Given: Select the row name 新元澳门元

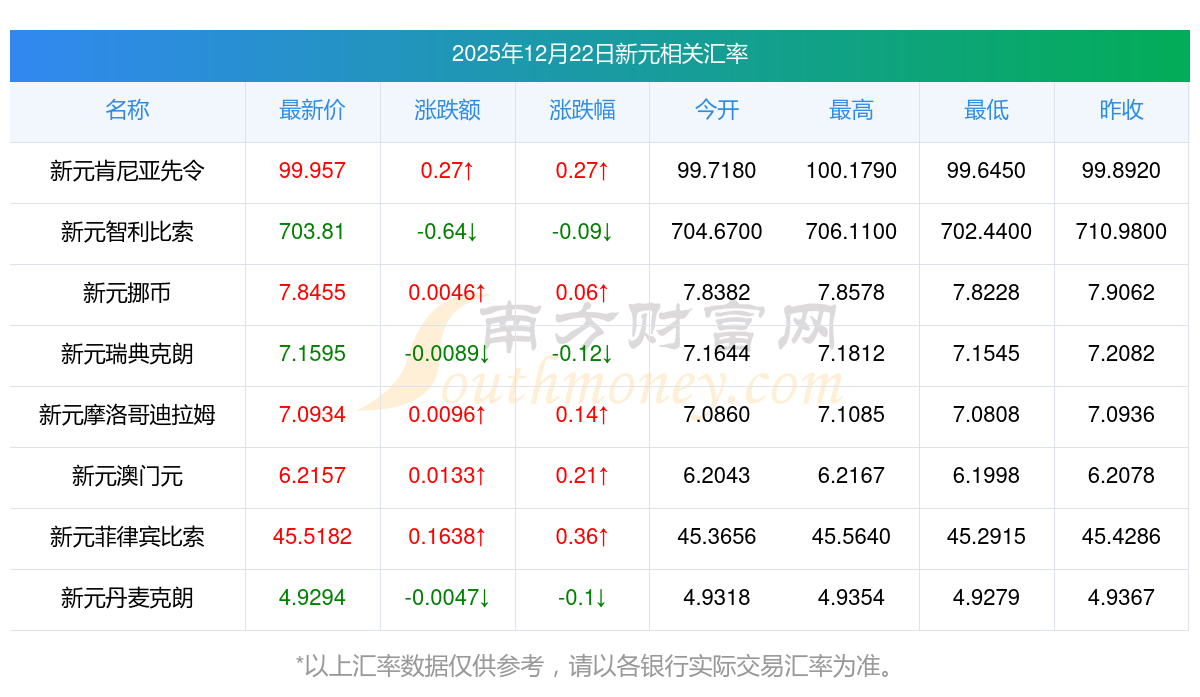Looking at the screenshot, I should pyautogui.click(x=127, y=476).
